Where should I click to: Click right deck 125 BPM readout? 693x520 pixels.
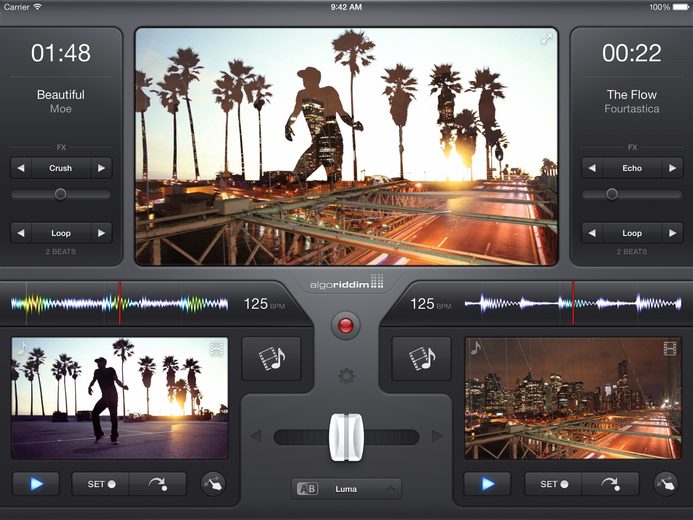click(430, 304)
